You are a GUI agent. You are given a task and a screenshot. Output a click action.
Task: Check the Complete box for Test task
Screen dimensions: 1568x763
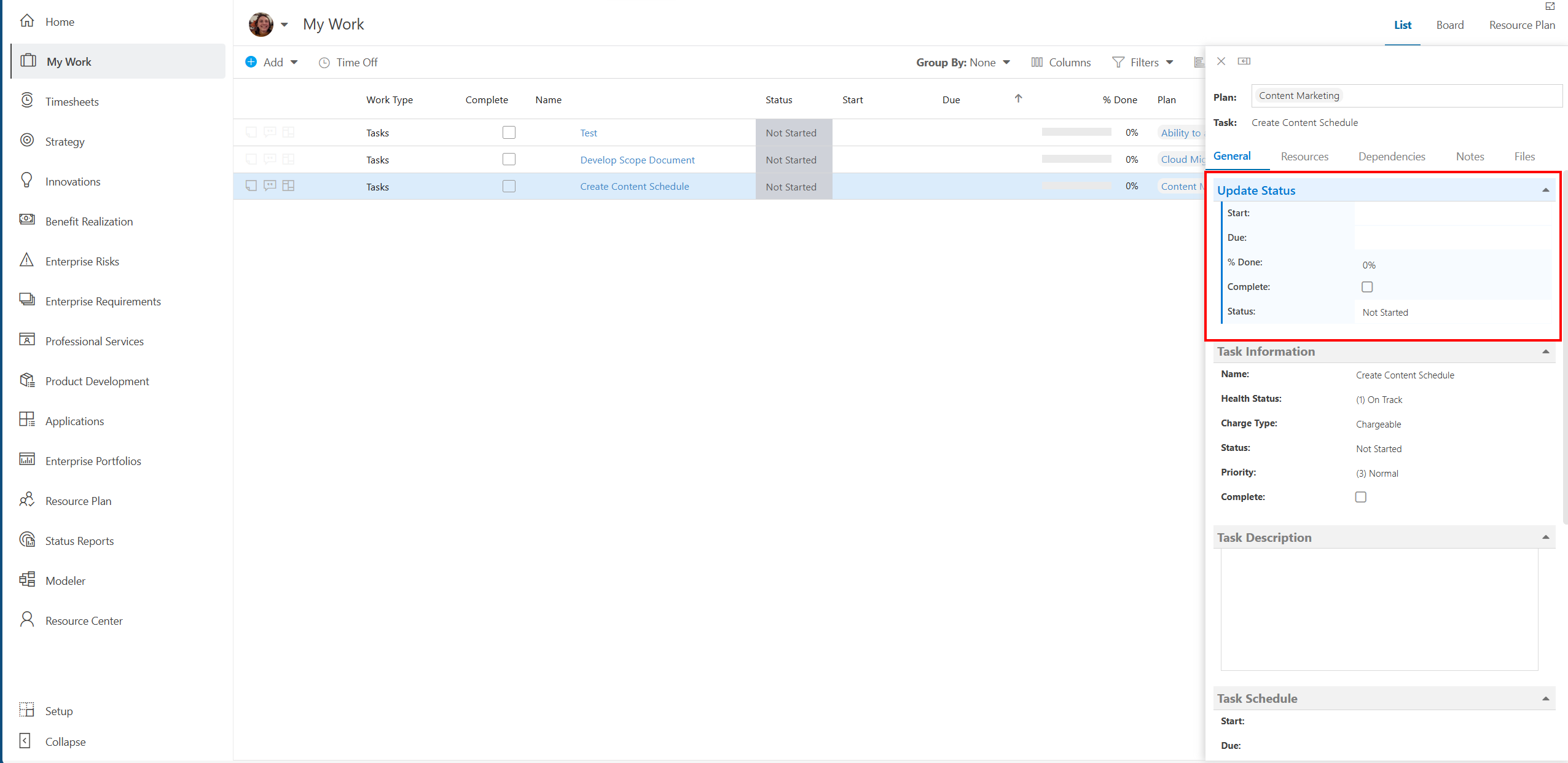[509, 133]
